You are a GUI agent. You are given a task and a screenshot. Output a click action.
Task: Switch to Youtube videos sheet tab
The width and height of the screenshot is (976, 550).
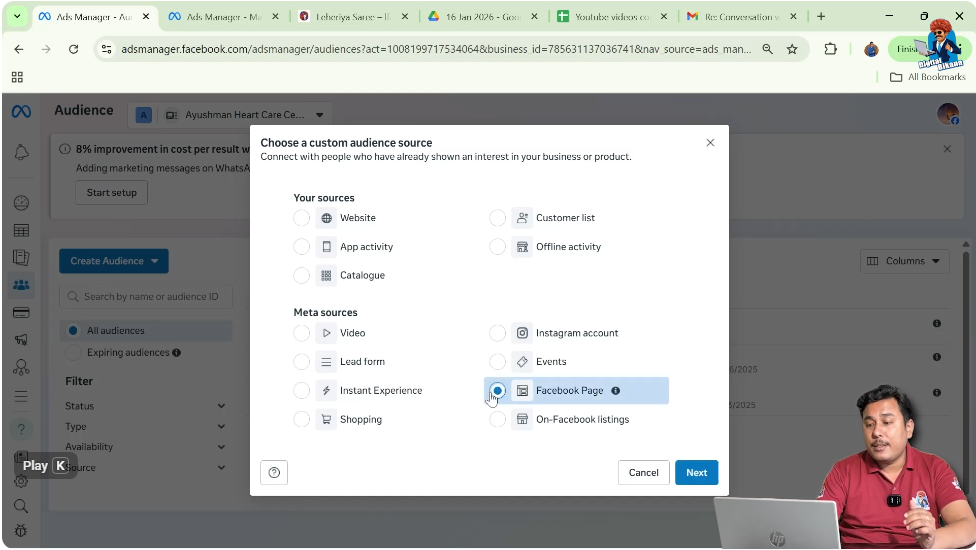(613, 17)
